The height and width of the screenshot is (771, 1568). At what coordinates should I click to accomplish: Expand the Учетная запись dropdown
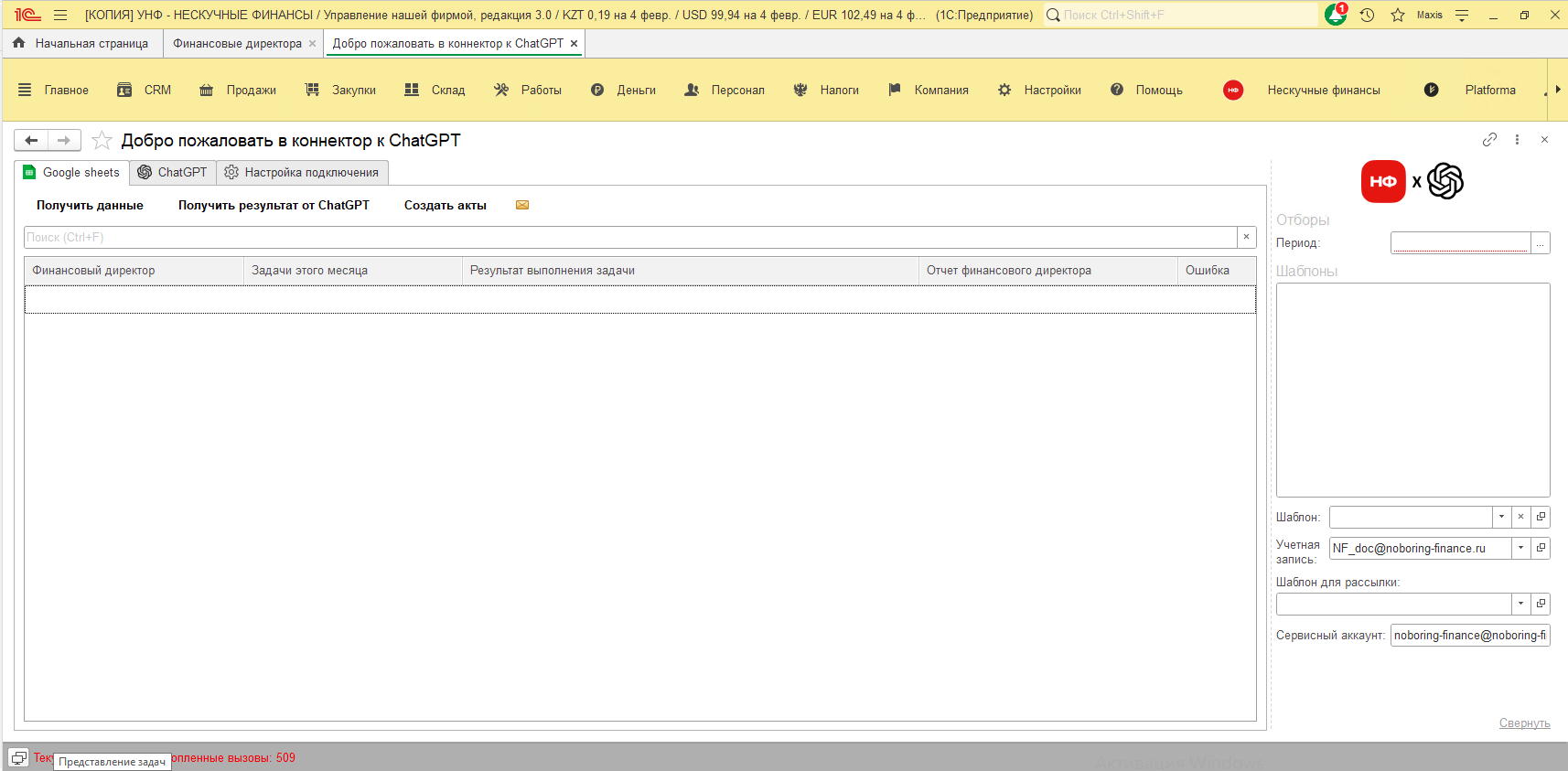(1520, 548)
